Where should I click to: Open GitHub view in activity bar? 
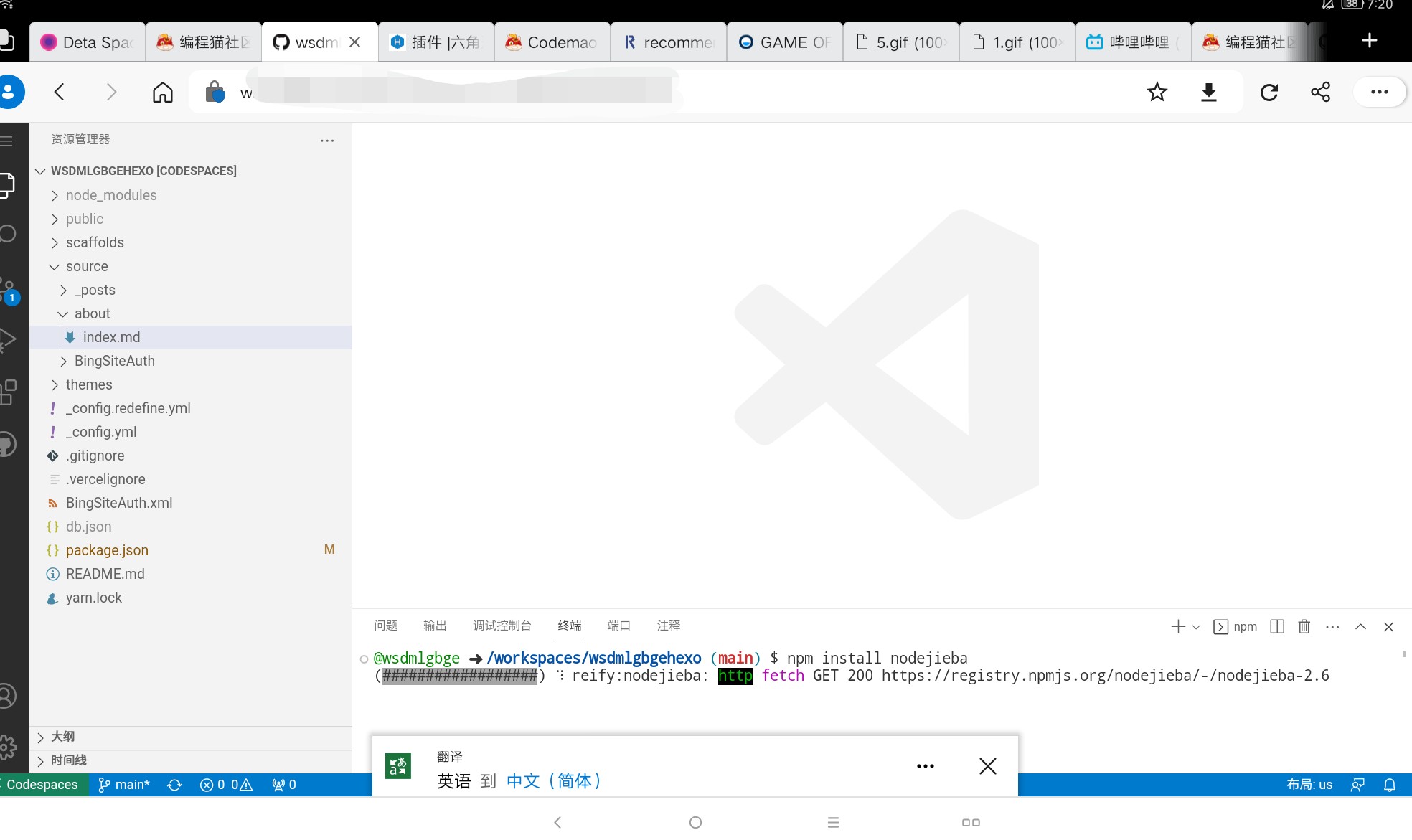click(x=8, y=444)
